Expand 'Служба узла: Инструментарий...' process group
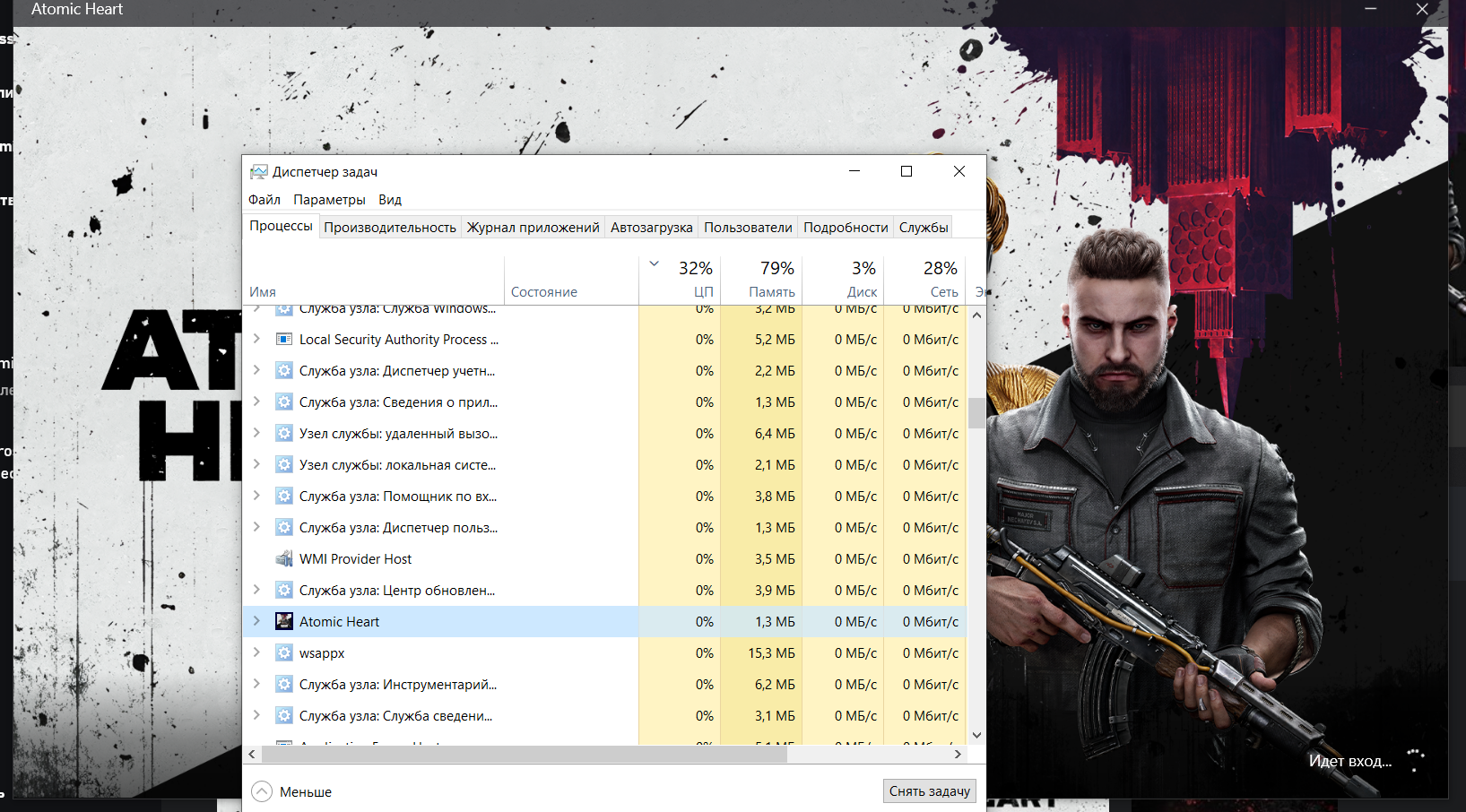This screenshot has height=812, width=1466. coord(256,684)
